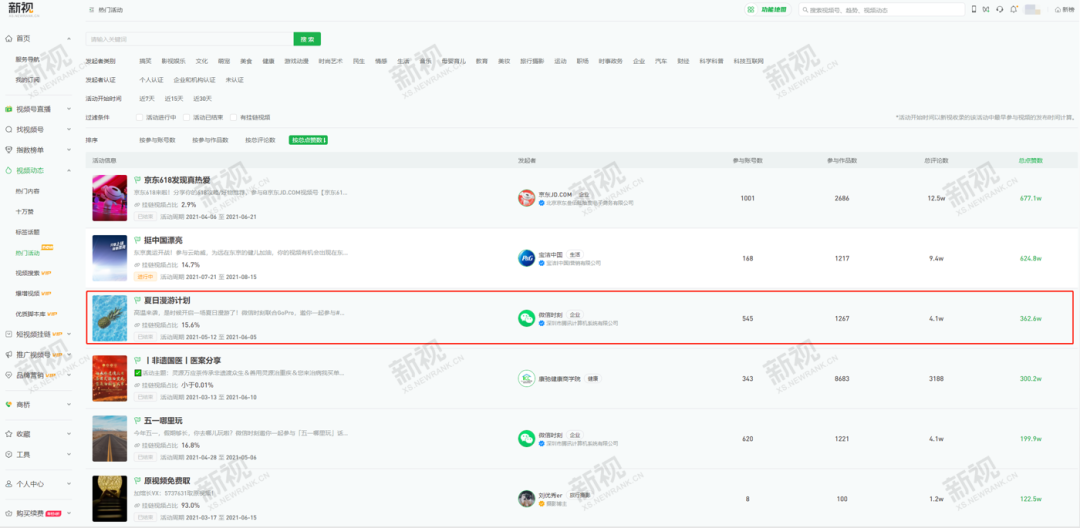This screenshot has height=528, width=1080.
Task: Open 热门内容 in sidebar
Action: coord(28,191)
